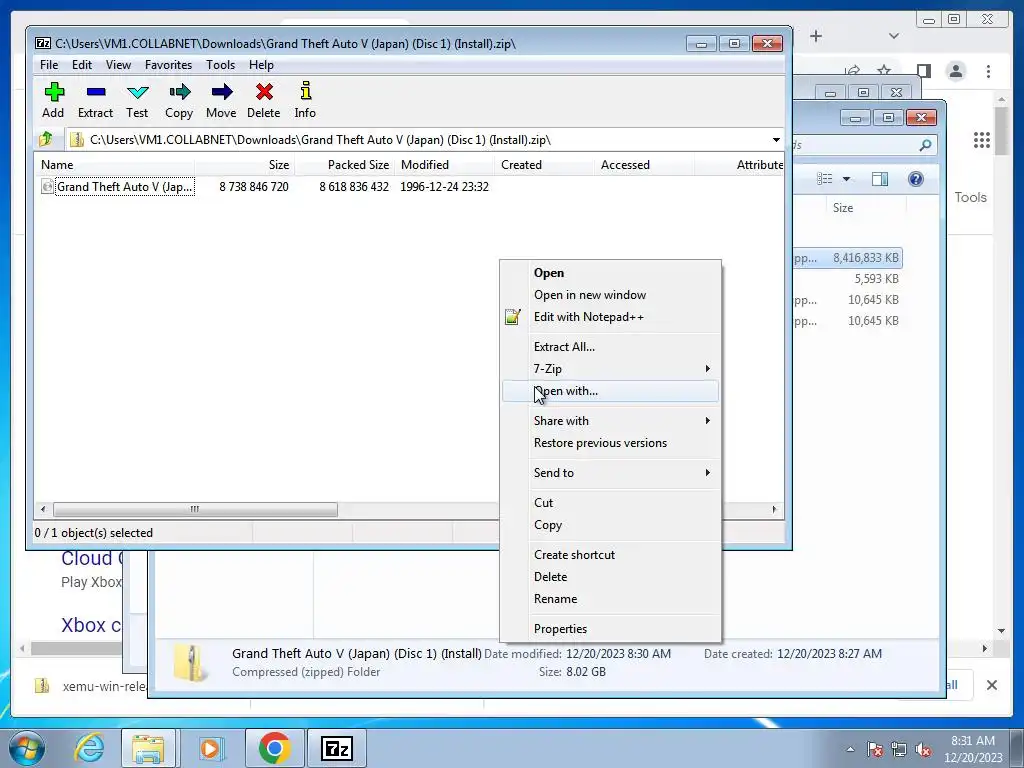Open the Help menu in 7-Zip
Image resolution: width=1024 pixels, height=768 pixels.
(261, 65)
